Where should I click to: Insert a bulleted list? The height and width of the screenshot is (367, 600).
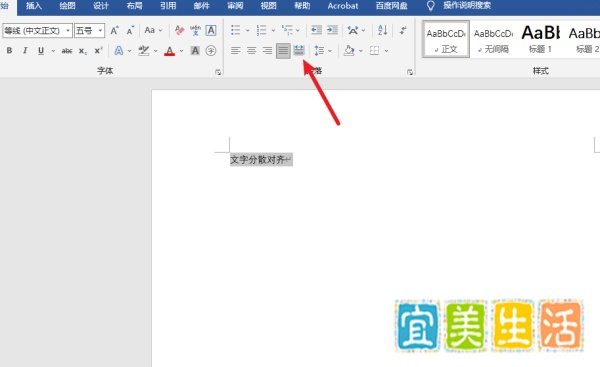point(236,30)
